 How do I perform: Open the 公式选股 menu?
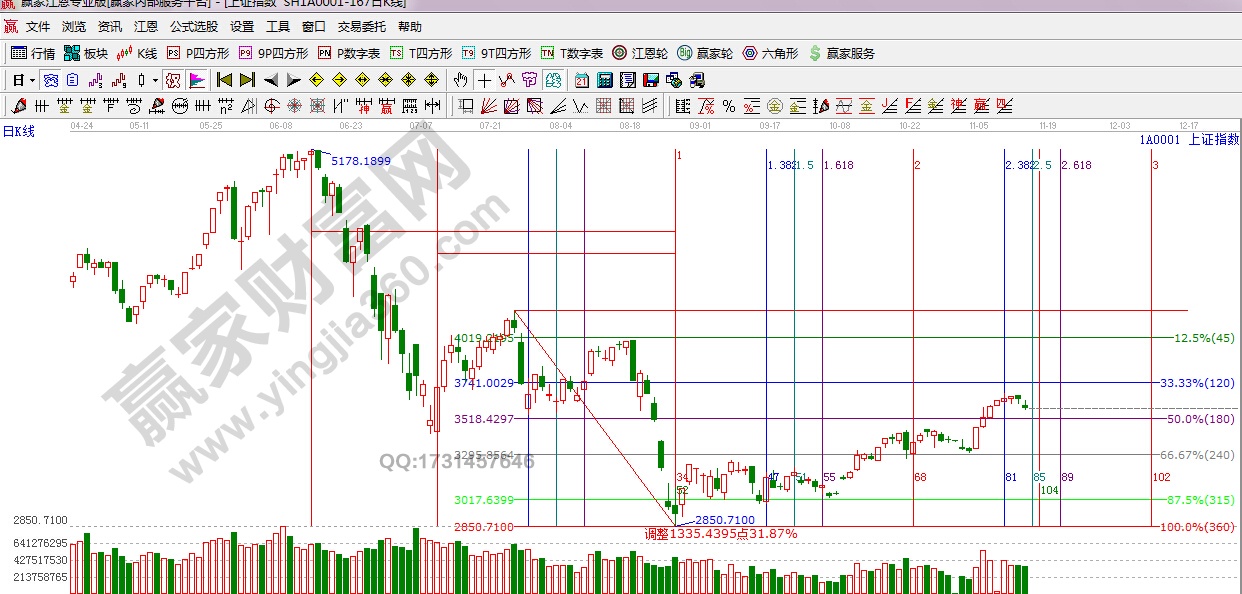tap(193, 27)
